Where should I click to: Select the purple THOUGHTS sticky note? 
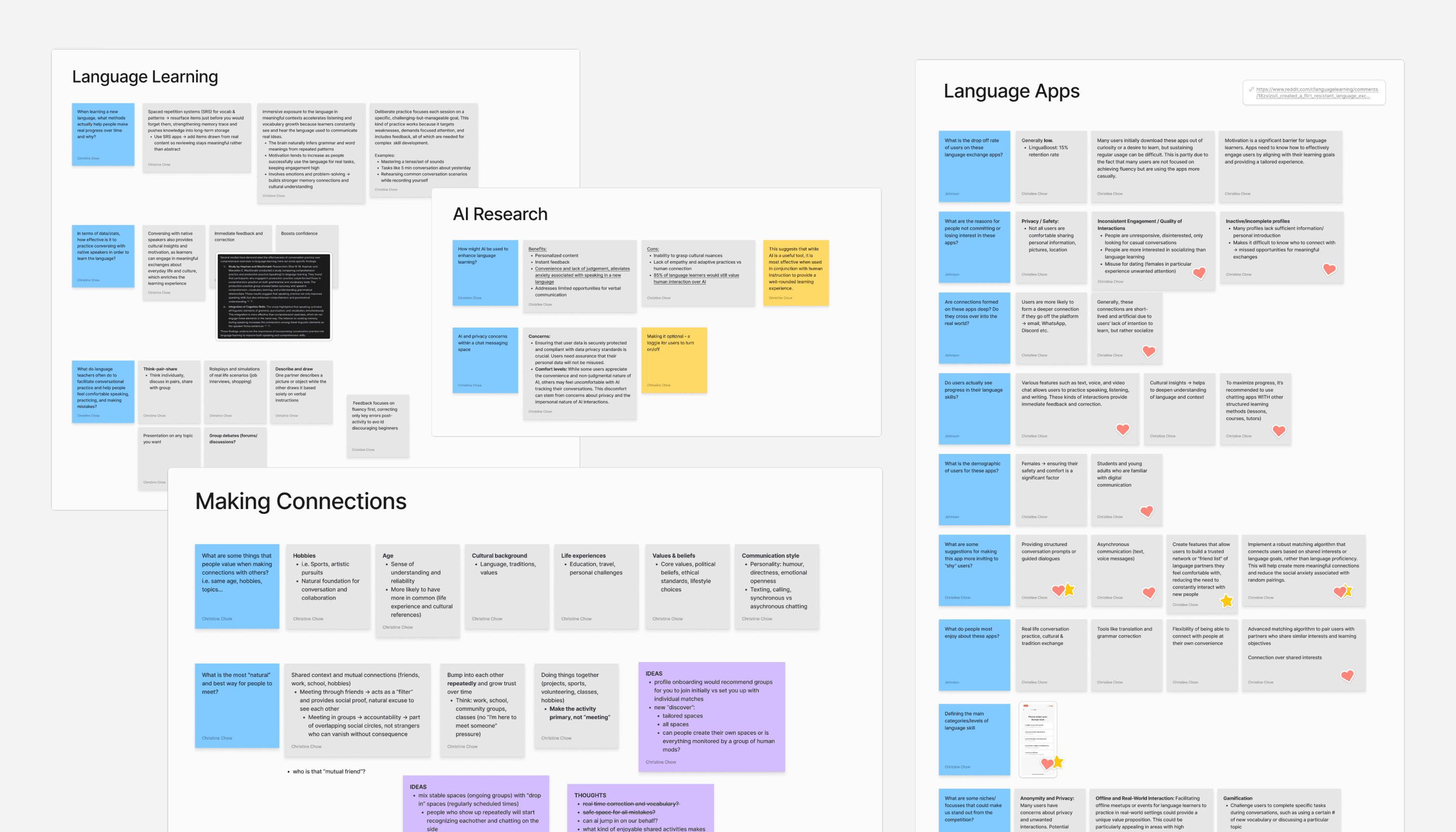640,808
